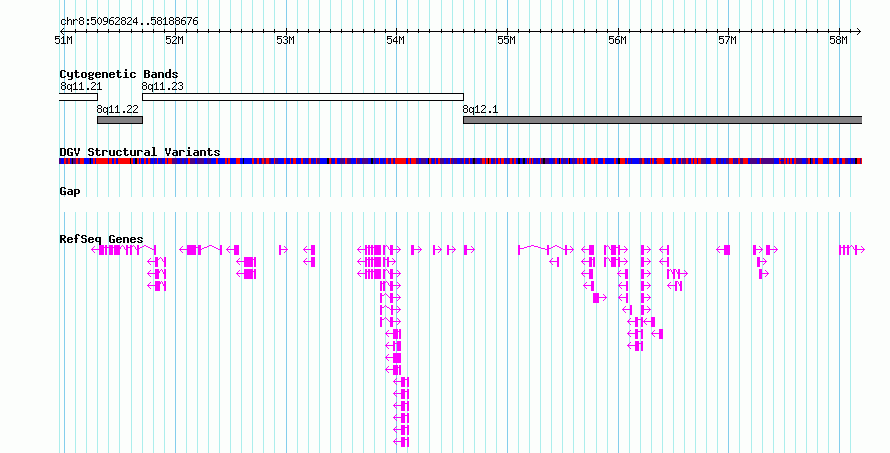
Task: Click the 8q11.21 band label
Action: point(81,86)
